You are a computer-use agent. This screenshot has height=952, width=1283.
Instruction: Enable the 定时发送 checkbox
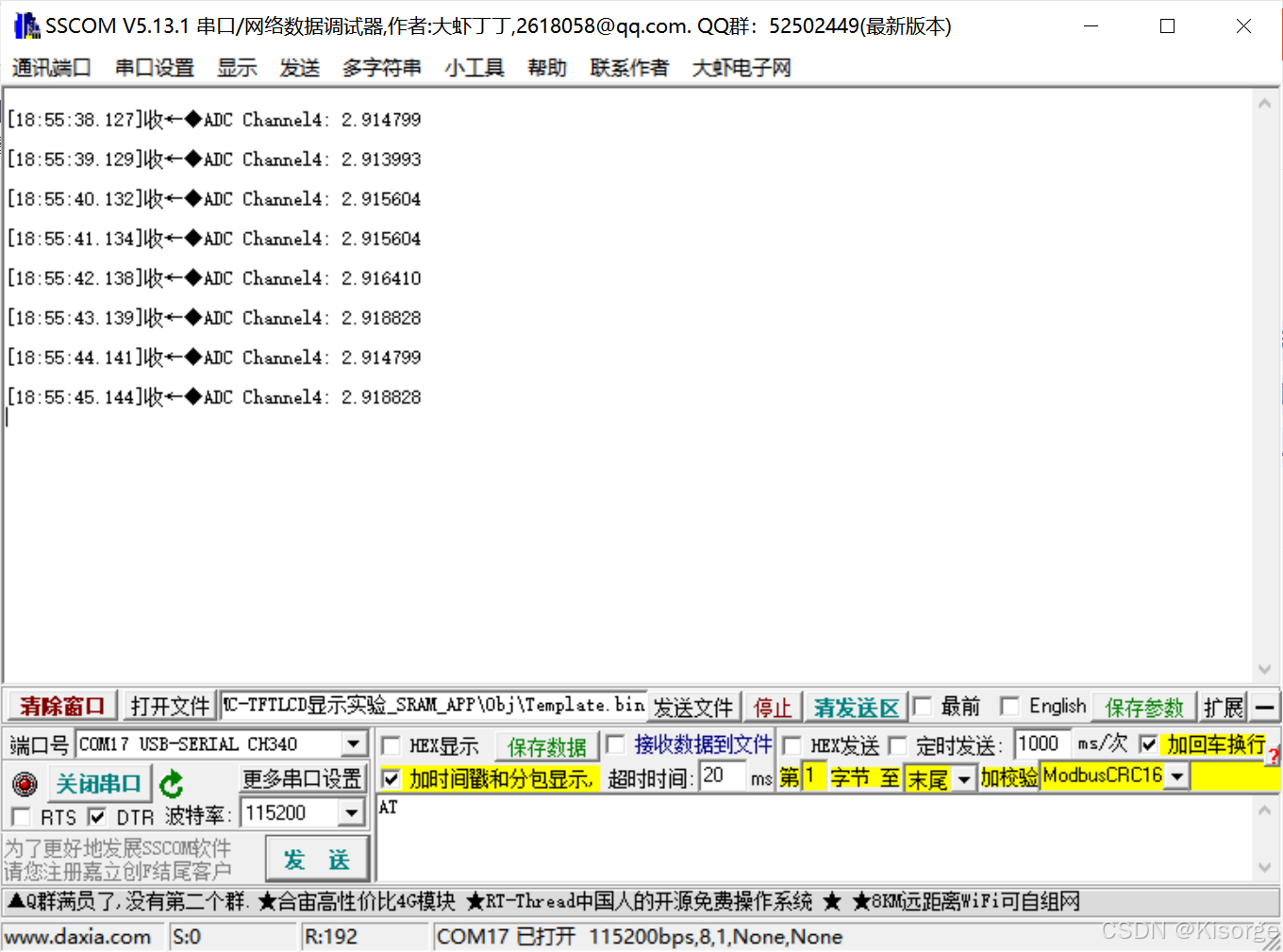point(898,745)
